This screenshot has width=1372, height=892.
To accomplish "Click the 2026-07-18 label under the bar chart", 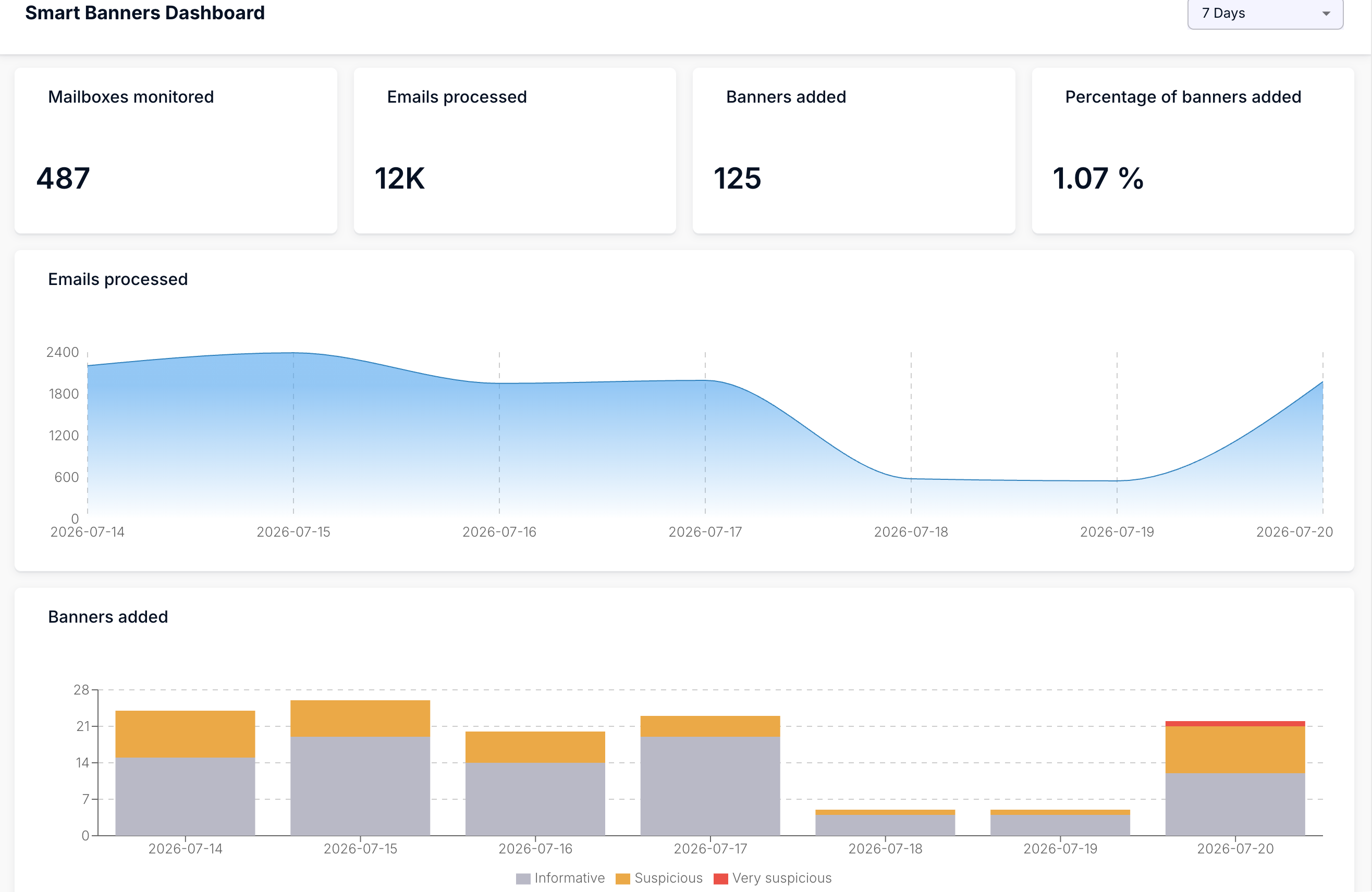I will point(885,849).
